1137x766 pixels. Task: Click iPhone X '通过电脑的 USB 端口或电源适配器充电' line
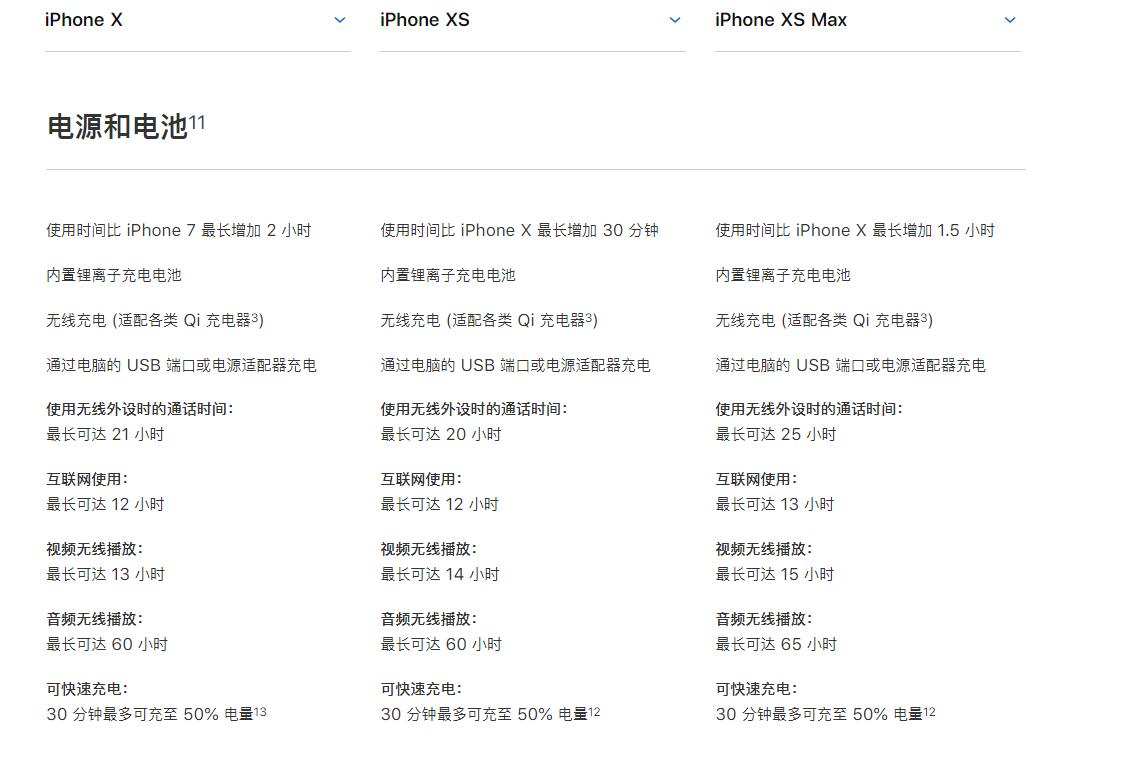pos(181,365)
